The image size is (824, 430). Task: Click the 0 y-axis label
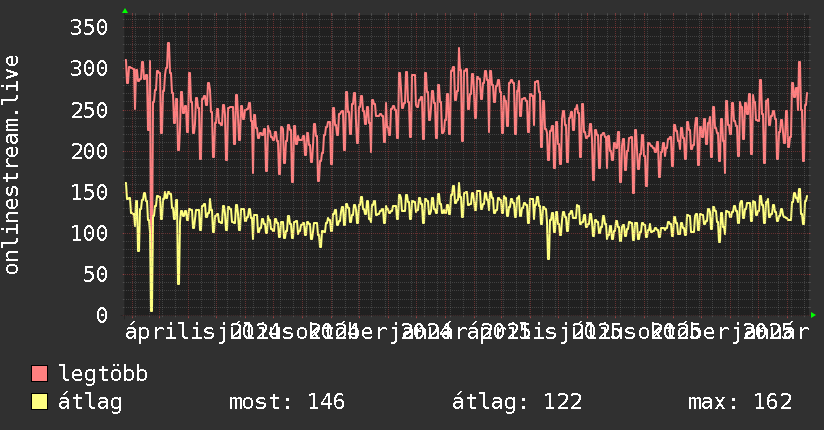[x=102, y=315]
